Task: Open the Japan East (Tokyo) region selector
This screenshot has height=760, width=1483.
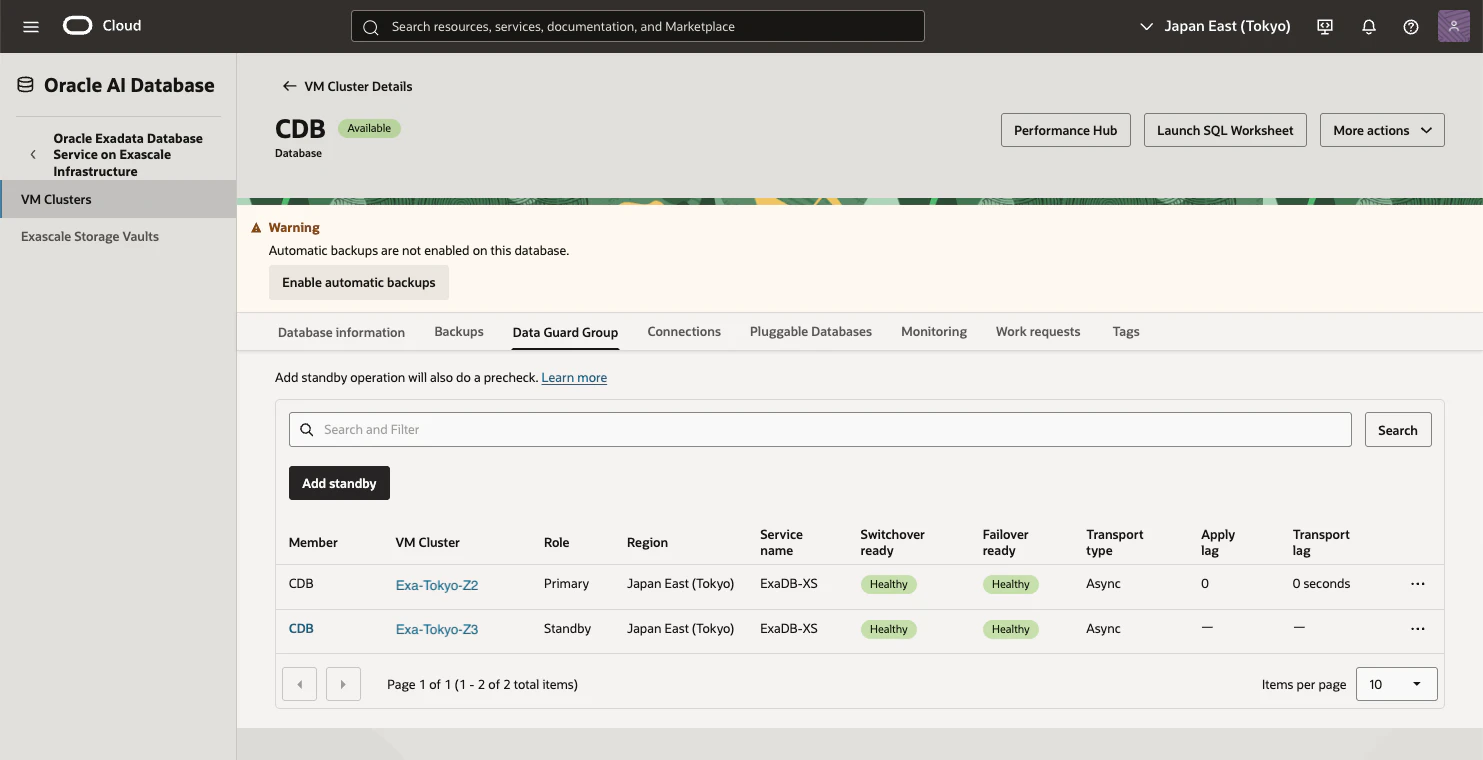Action: click(x=1215, y=27)
